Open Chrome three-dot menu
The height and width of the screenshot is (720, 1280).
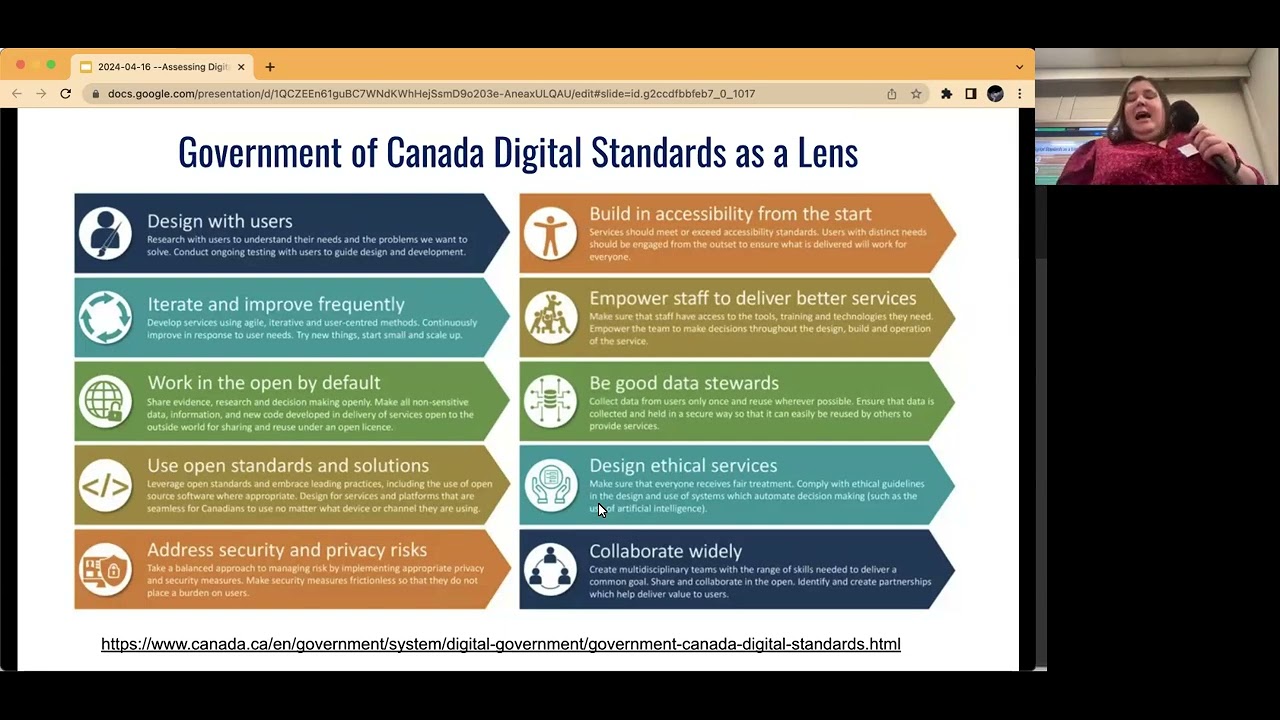coord(1019,94)
